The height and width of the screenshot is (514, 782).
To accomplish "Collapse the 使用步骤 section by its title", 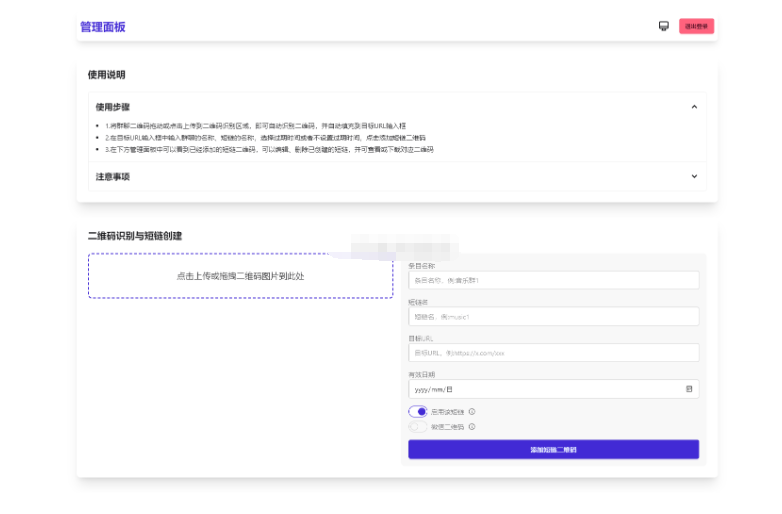I will coord(112,106).
